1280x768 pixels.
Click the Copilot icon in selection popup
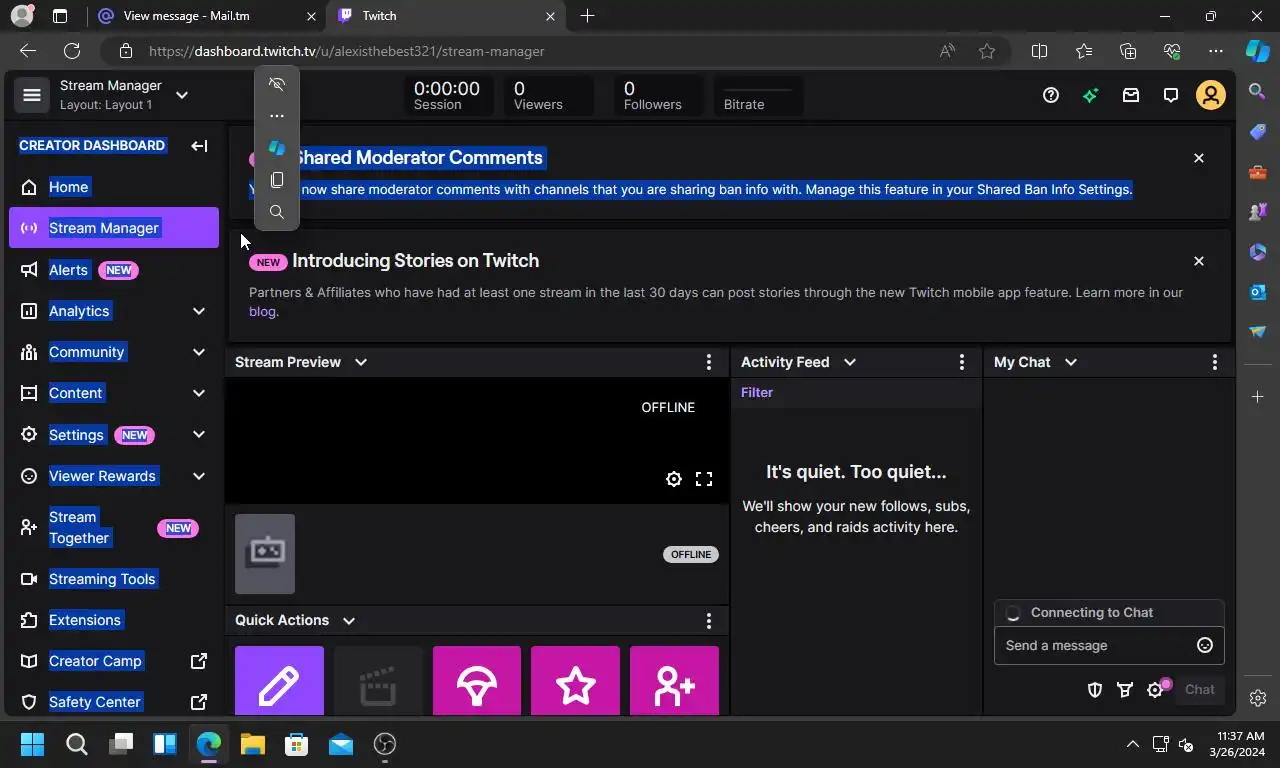pos(277,148)
